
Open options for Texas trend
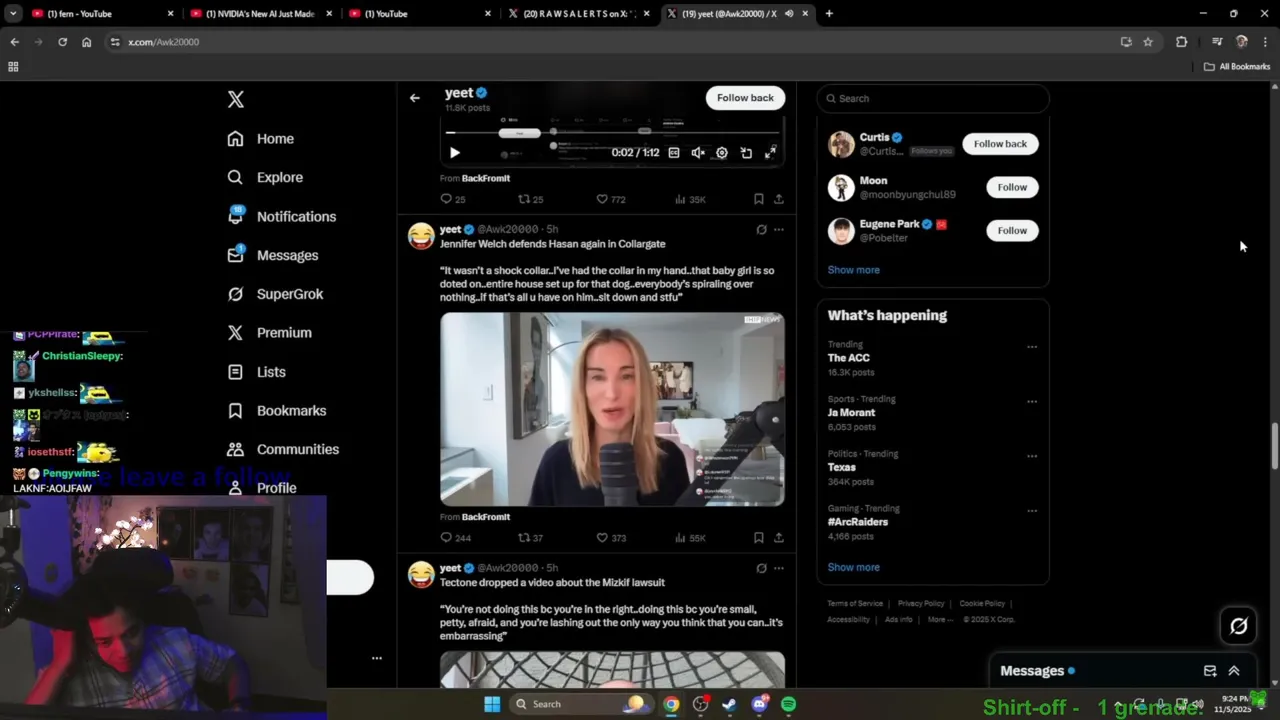[1032, 456]
